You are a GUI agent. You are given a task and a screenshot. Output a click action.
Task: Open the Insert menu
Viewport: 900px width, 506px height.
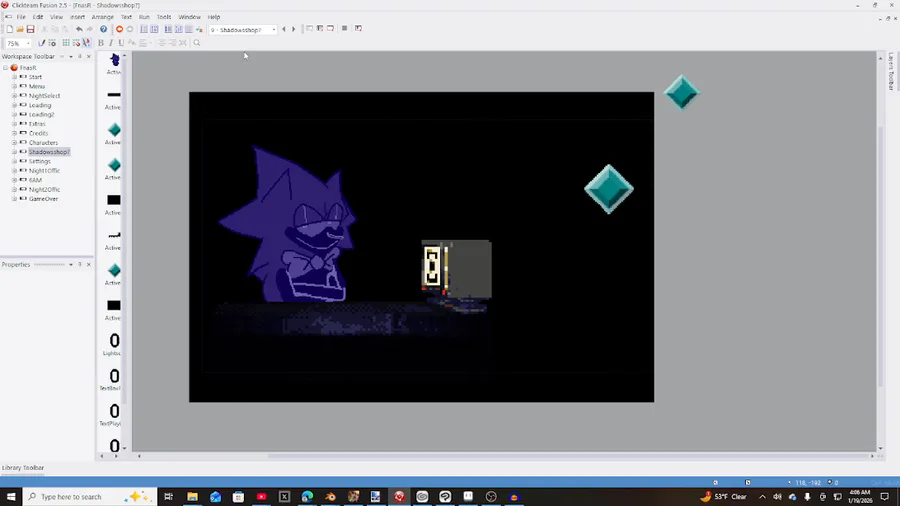tap(77, 17)
